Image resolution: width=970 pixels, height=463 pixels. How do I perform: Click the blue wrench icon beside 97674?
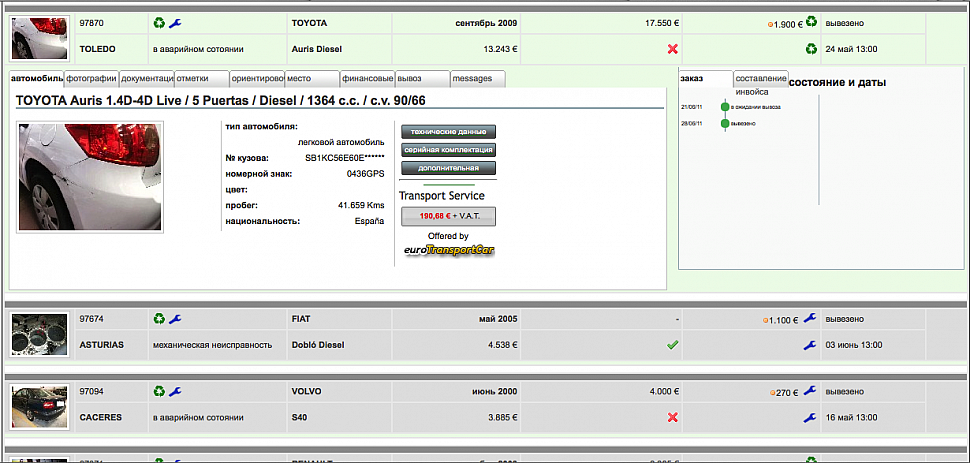(175, 319)
